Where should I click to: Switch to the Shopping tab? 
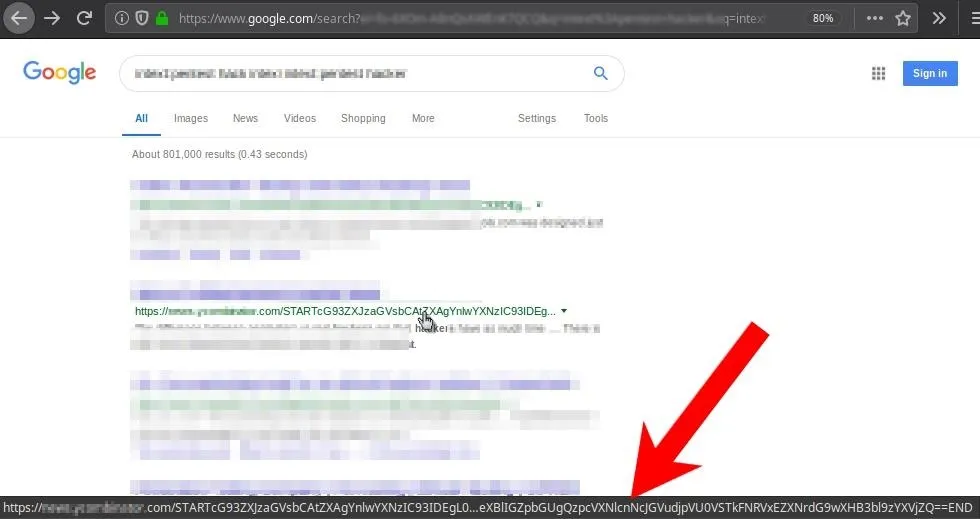[x=363, y=118]
